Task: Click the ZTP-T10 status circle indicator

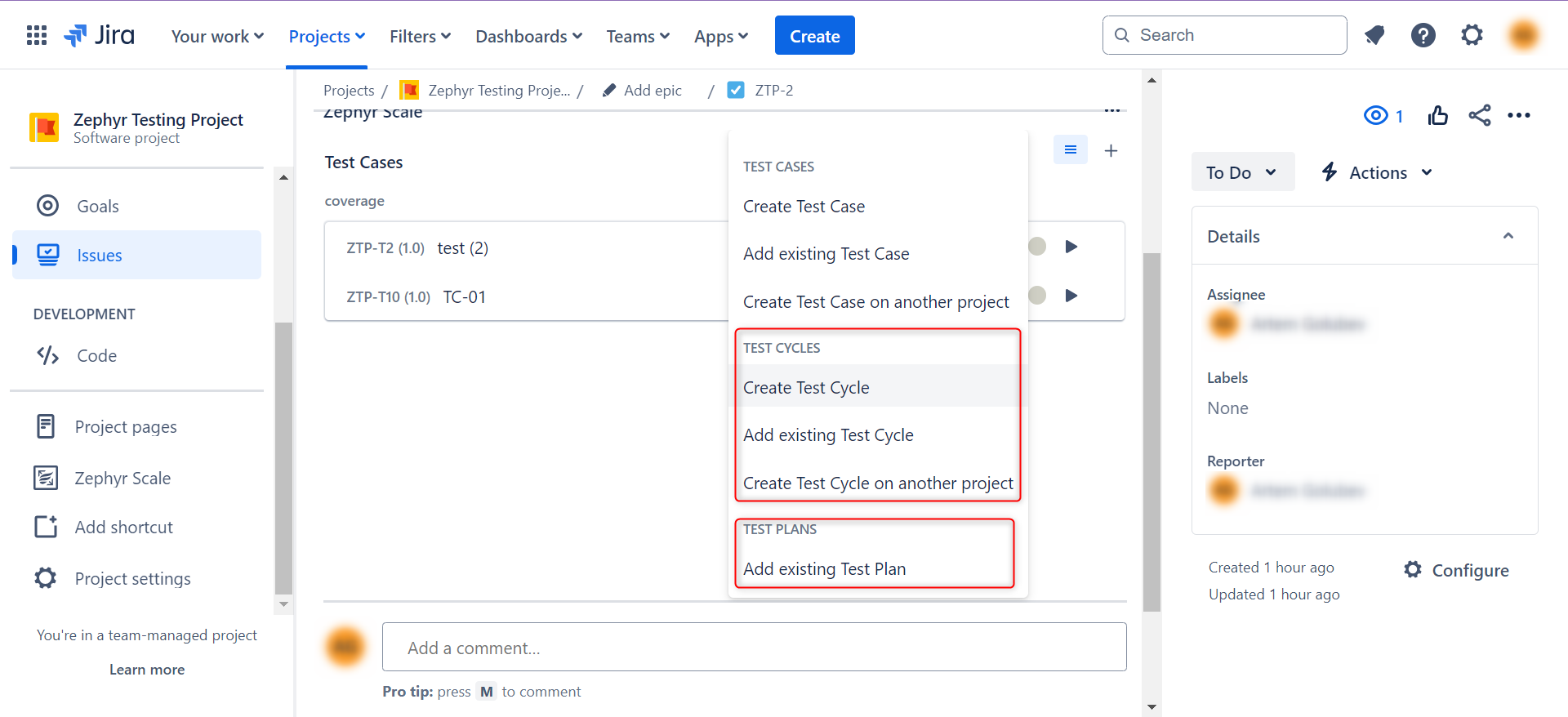Action: pos(1037,296)
